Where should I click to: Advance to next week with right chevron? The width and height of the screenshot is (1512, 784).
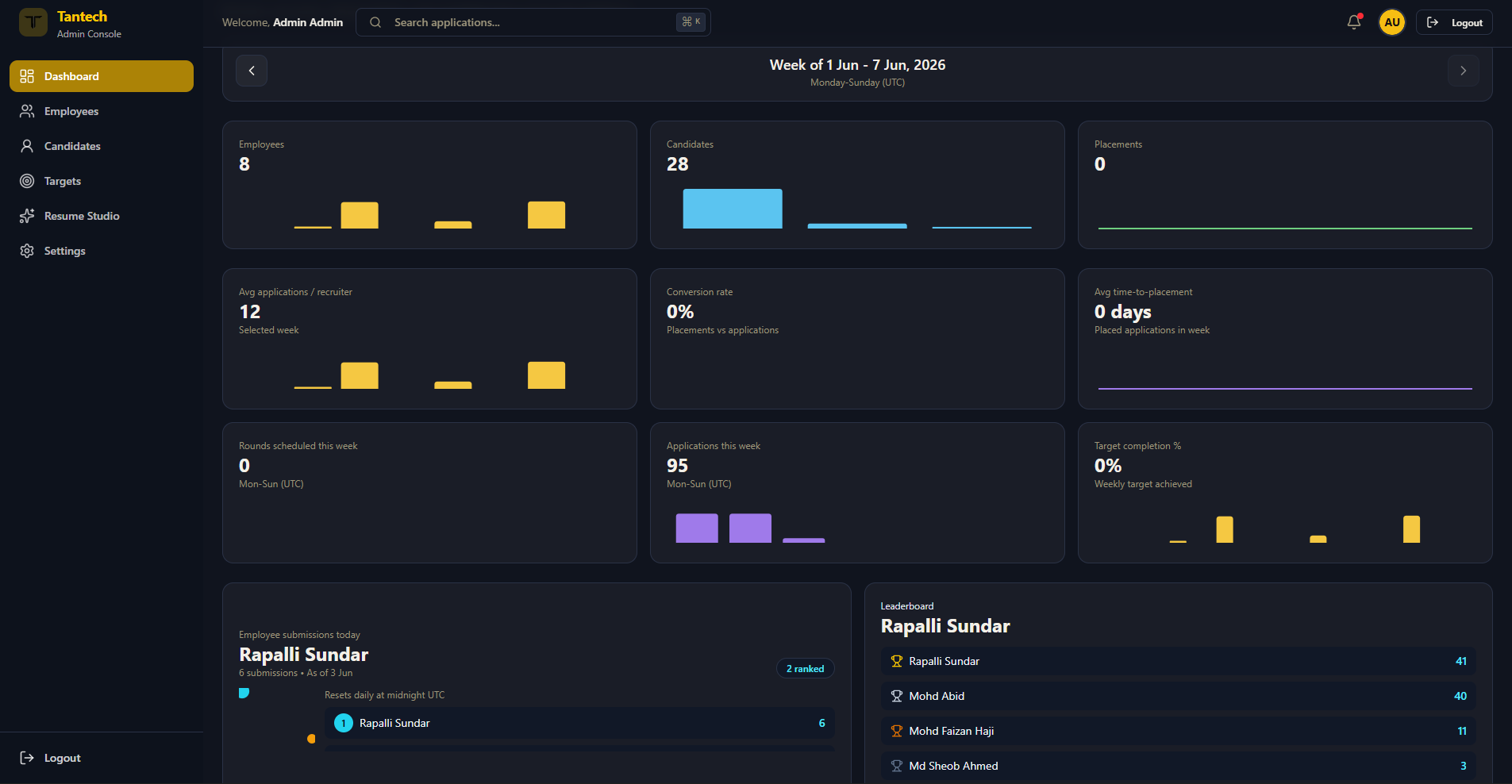(1464, 71)
